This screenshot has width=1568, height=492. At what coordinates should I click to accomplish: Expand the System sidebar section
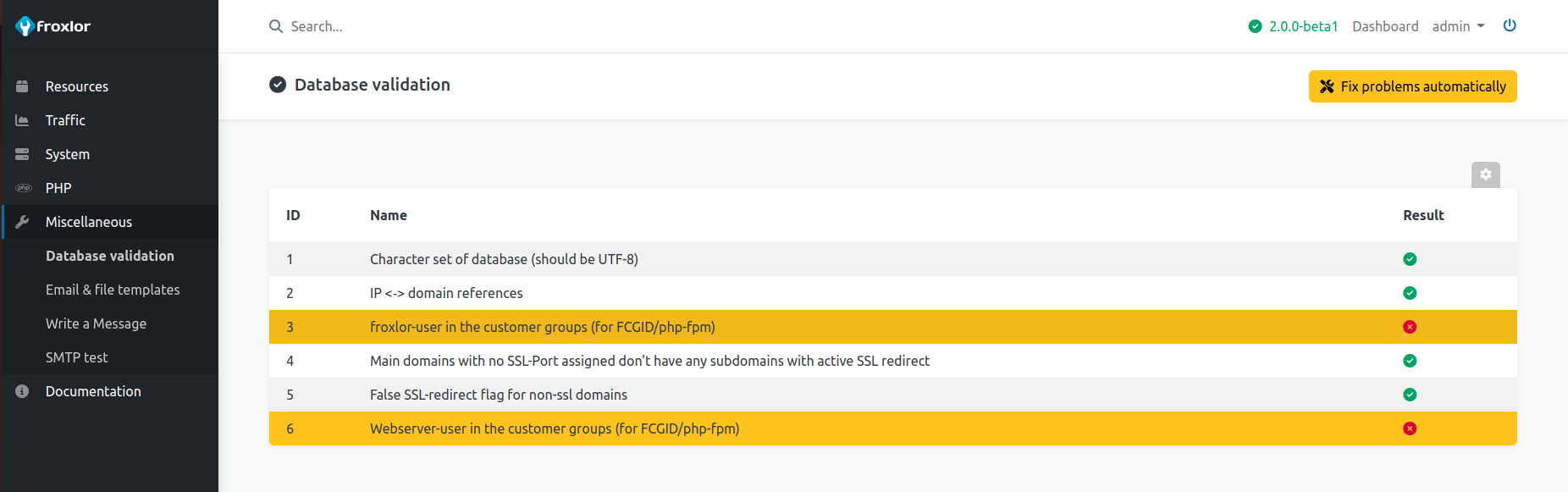[68, 154]
